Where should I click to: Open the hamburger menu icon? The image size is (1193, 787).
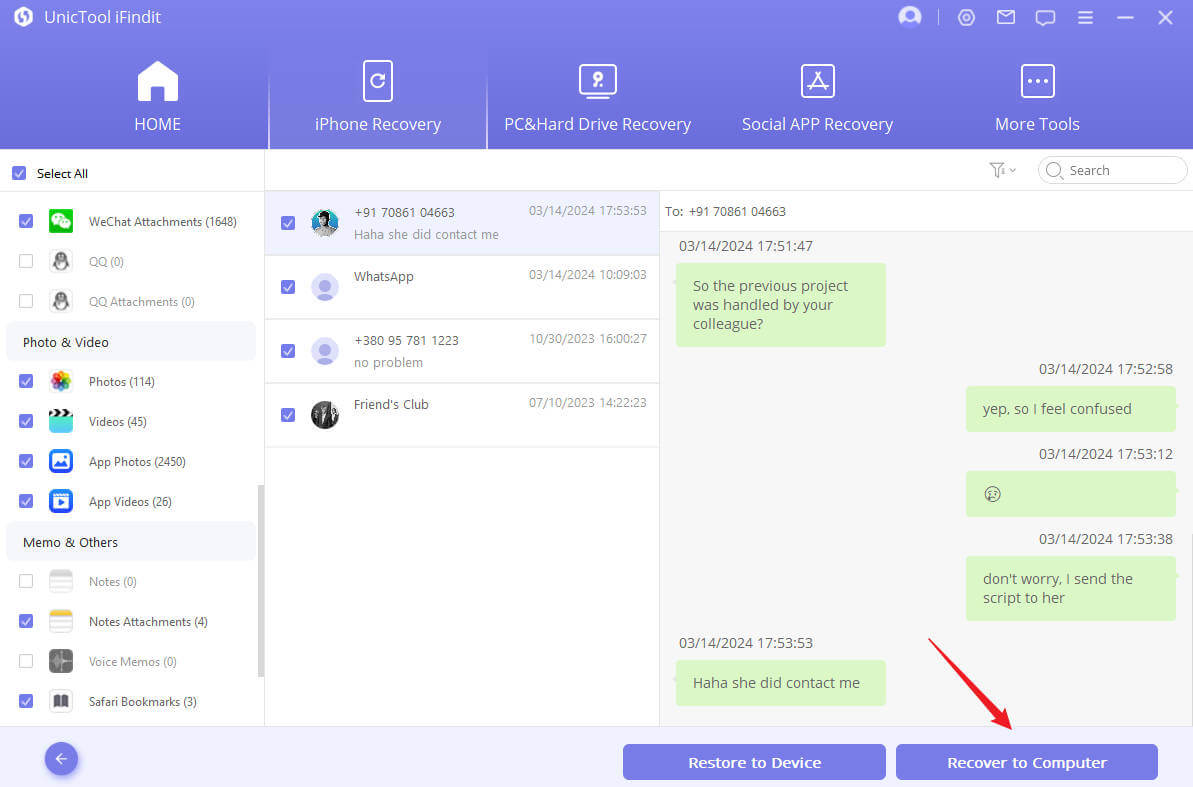click(1085, 17)
